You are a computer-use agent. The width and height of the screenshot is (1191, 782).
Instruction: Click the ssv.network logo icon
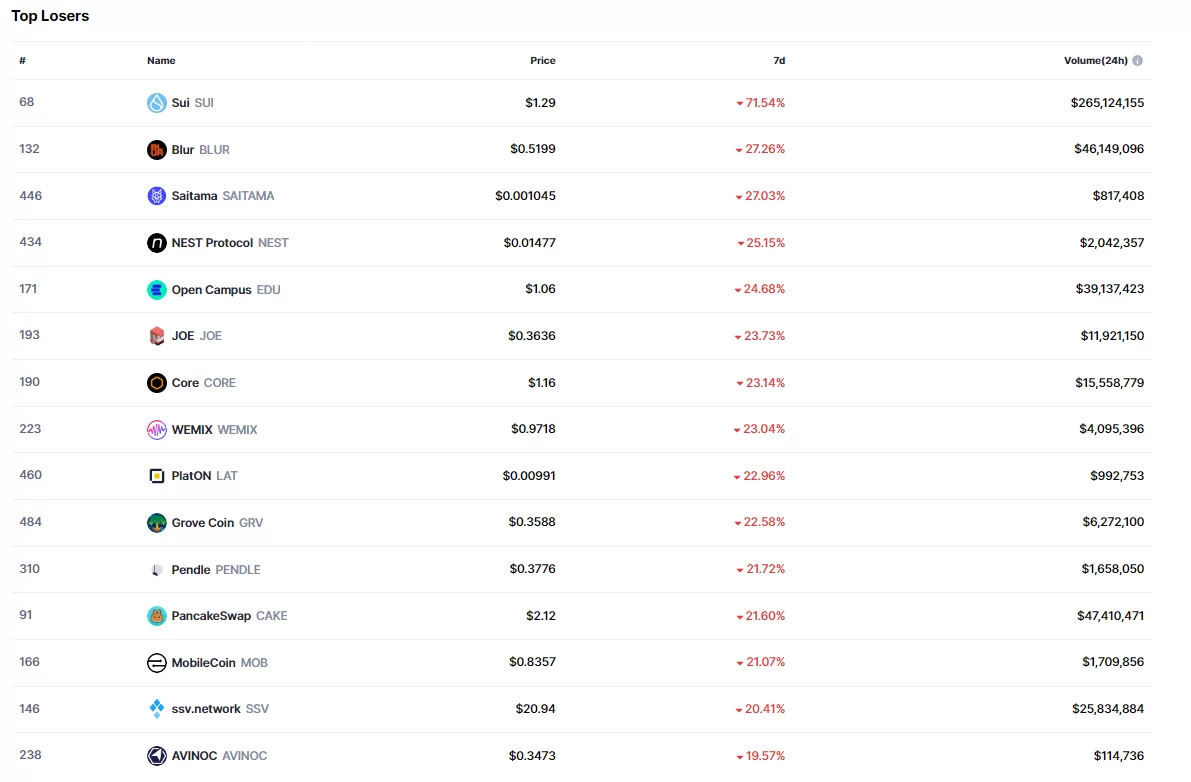[156, 709]
